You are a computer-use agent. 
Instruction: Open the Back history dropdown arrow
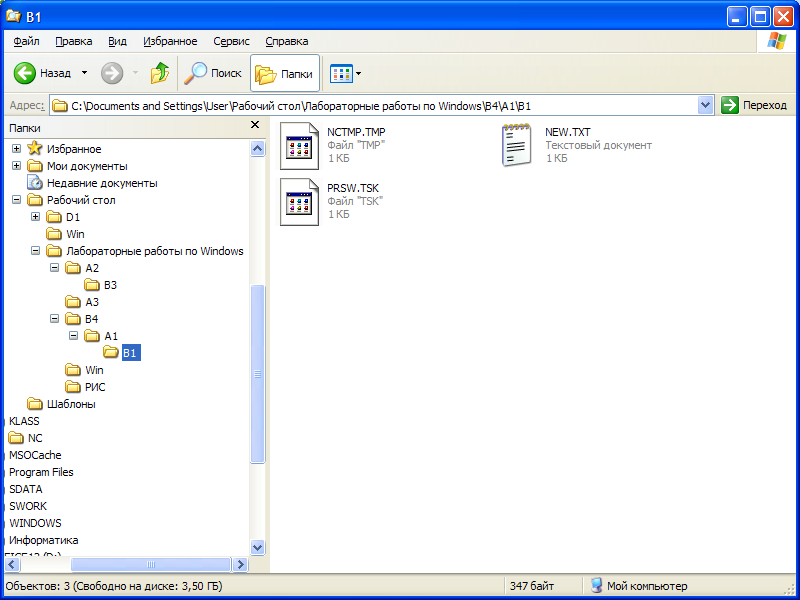[85, 73]
